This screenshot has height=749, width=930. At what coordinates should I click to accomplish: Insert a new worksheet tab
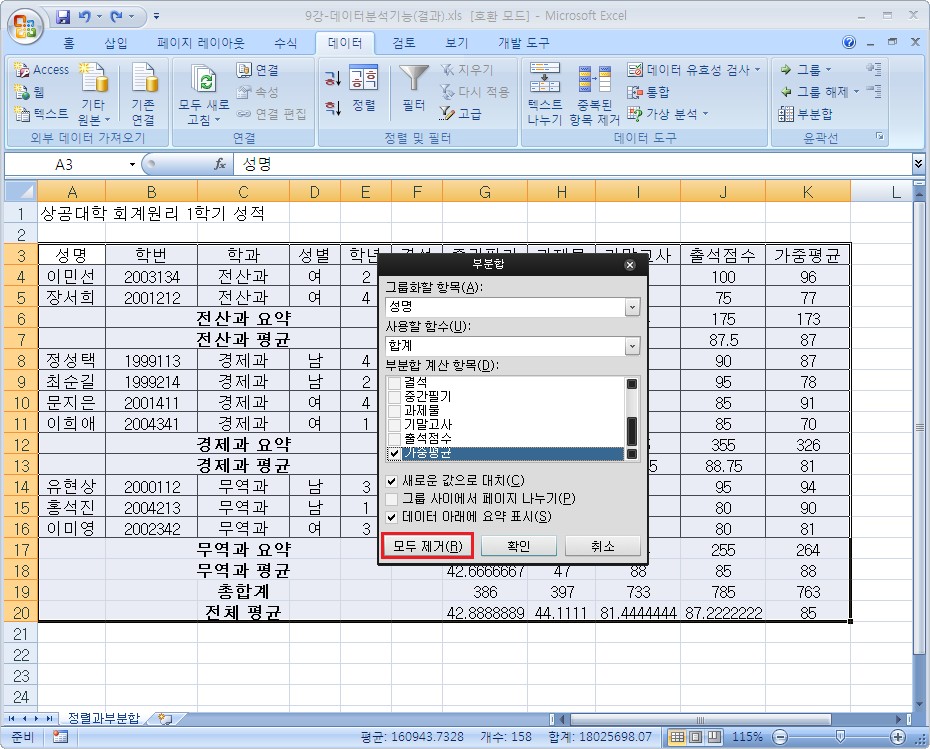pyautogui.click(x=165, y=719)
